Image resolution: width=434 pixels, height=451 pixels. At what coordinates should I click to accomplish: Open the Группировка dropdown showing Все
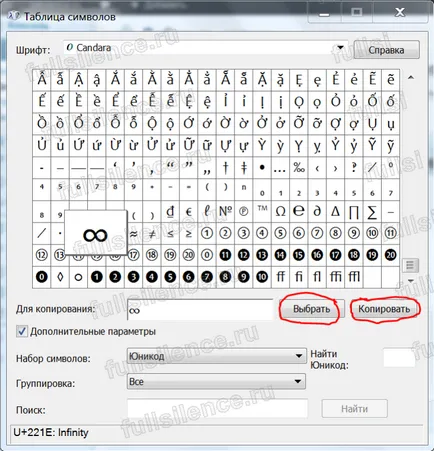coord(216,381)
